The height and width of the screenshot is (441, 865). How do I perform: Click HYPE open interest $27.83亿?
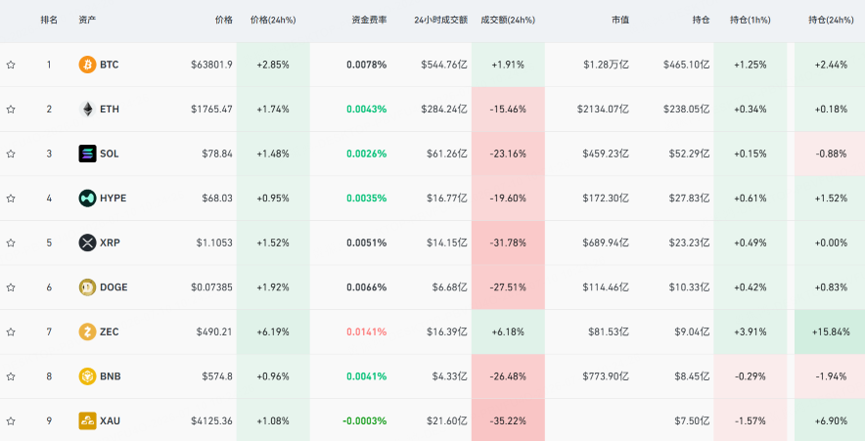(689, 198)
